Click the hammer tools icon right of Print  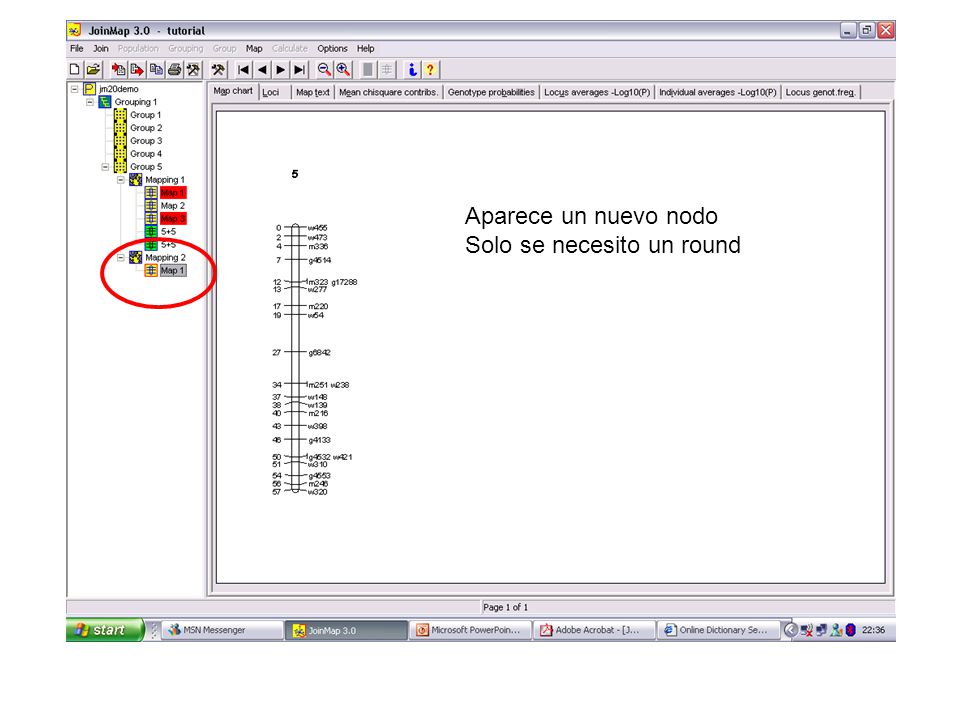(x=193, y=70)
